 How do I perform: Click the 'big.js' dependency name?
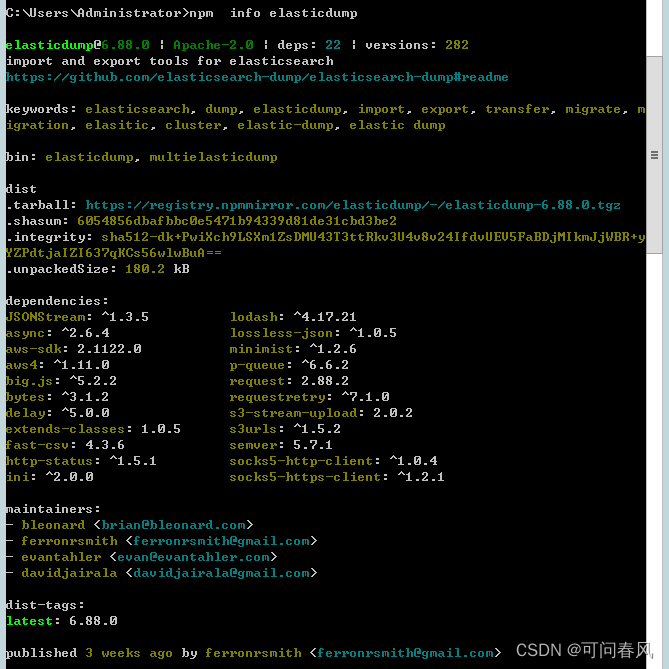pos(29,381)
